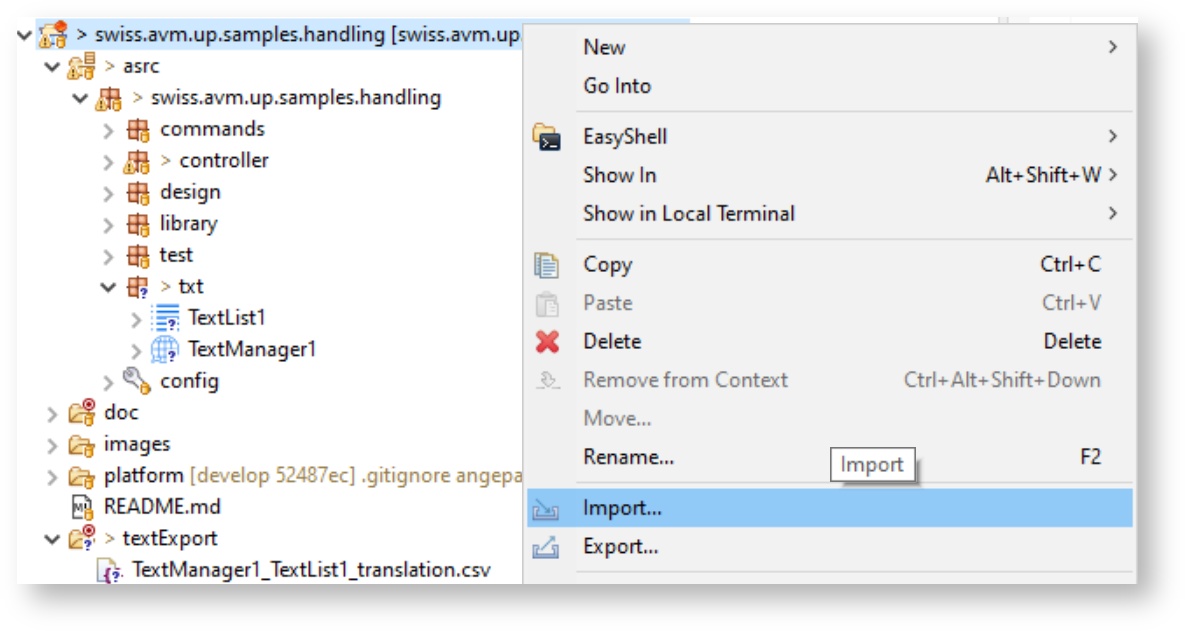Collapse the textExport folder
The image size is (1186, 632).
52,539
